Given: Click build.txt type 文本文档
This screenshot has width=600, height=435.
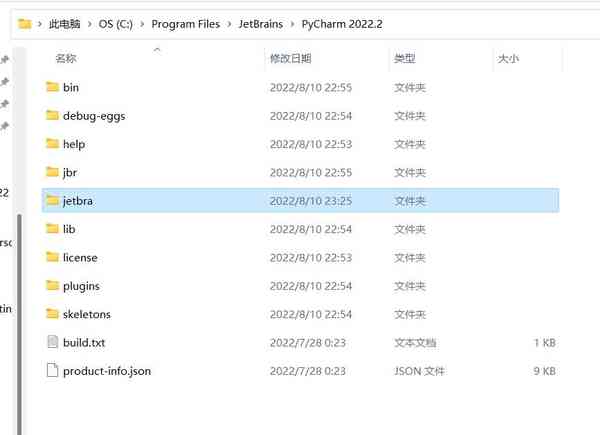Looking at the screenshot, I should pyautogui.click(x=415, y=342).
